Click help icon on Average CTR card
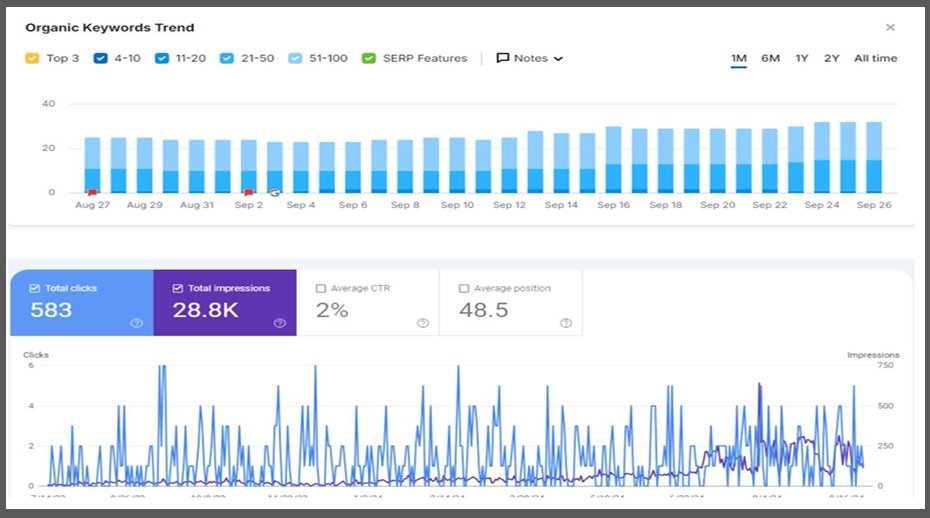 422,323
